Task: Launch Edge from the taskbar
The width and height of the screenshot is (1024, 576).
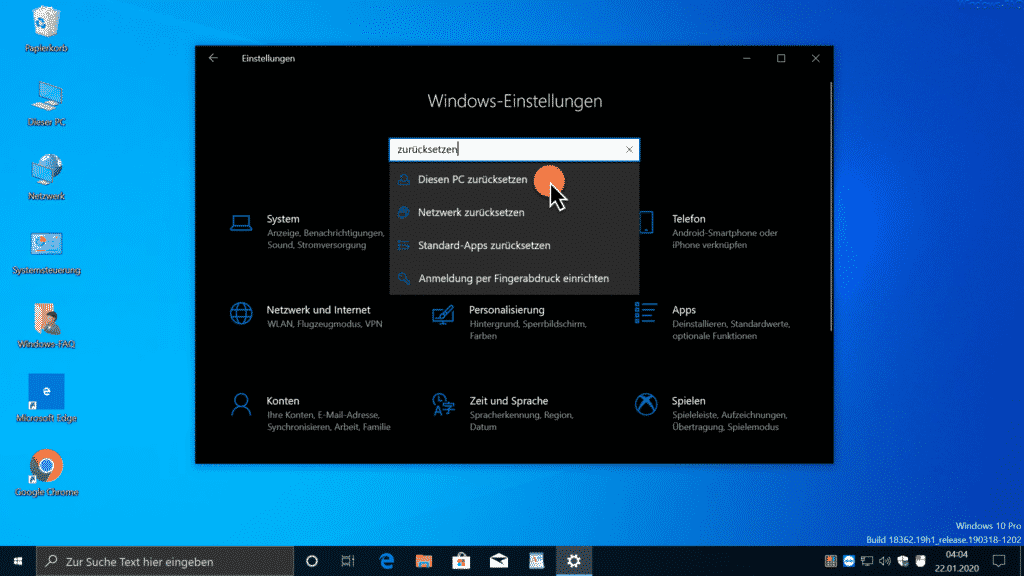Action: [387, 561]
